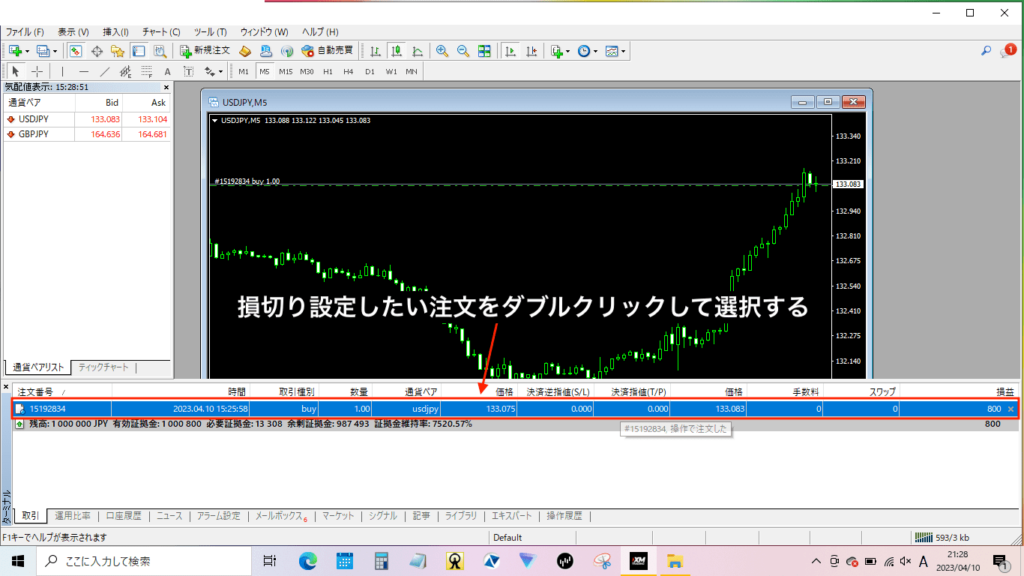
Task: Open a new chart with the toolbar icon
Action: tap(15, 51)
